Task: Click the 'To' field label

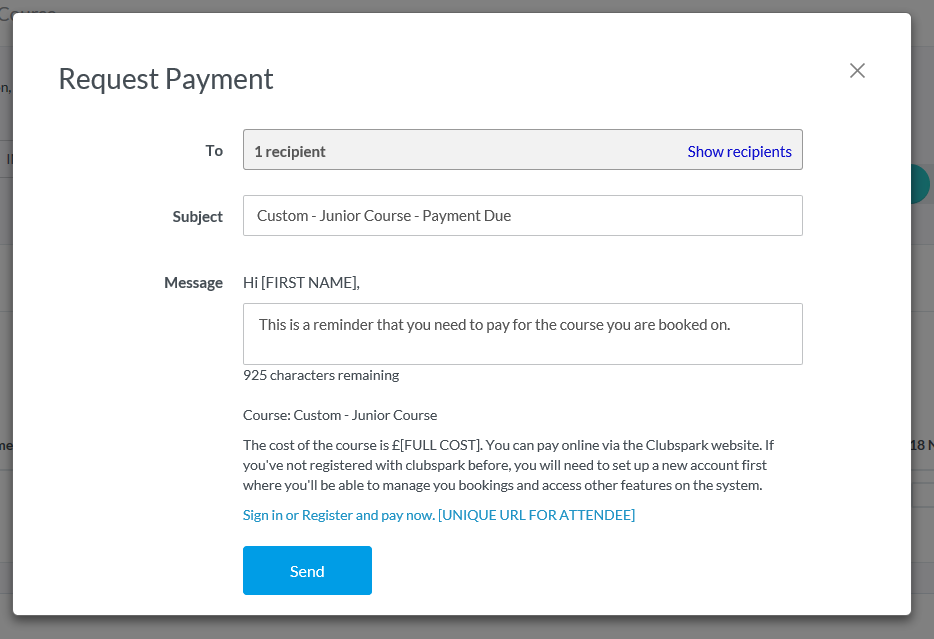Action: pyautogui.click(x=214, y=150)
